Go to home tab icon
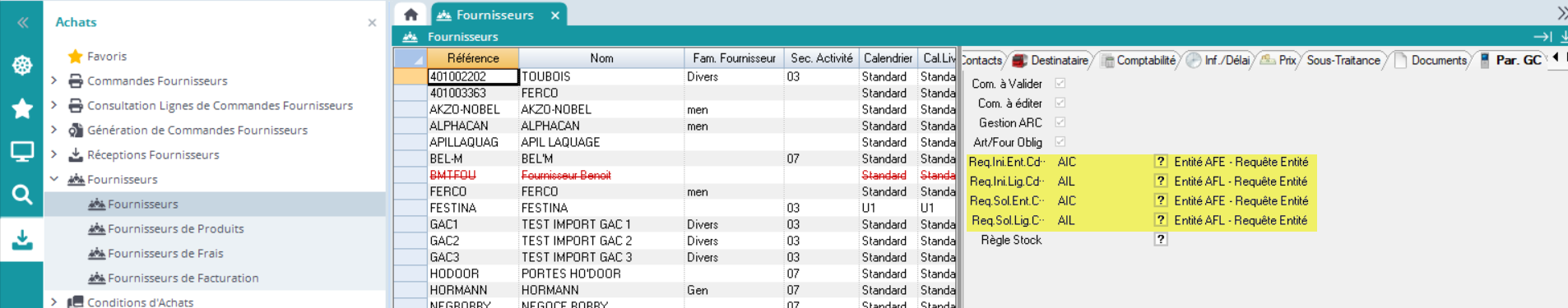The height and width of the screenshot is (308, 1568). (x=411, y=14)
